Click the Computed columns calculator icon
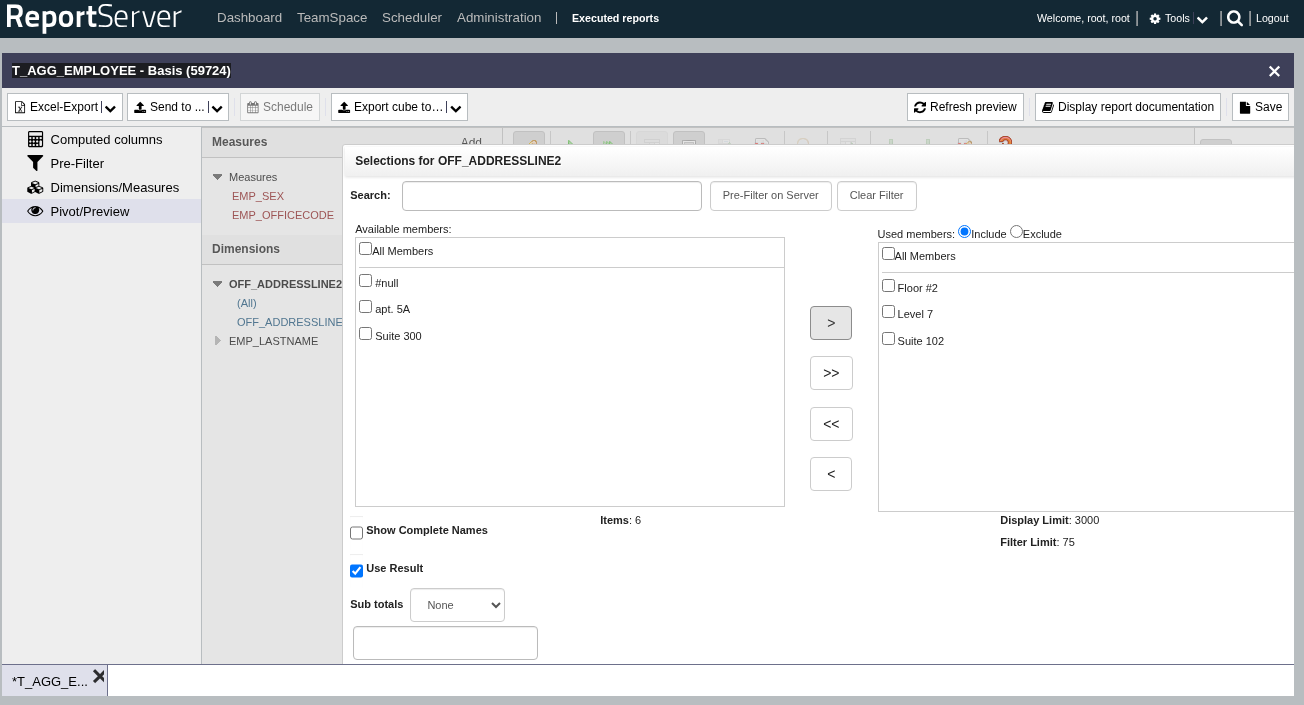Image resolution: width=1304 pixels, height=705 pixels. click(x=35, y=140)
